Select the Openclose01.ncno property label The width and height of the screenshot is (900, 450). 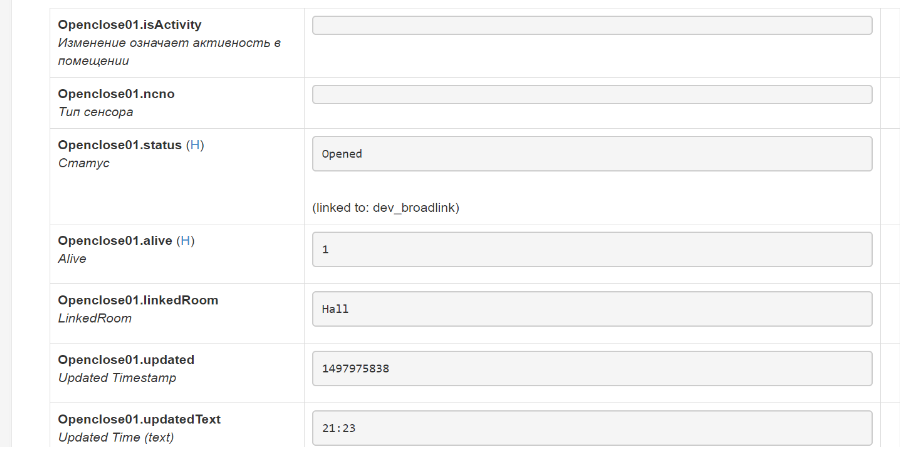(x=116, y=93)
